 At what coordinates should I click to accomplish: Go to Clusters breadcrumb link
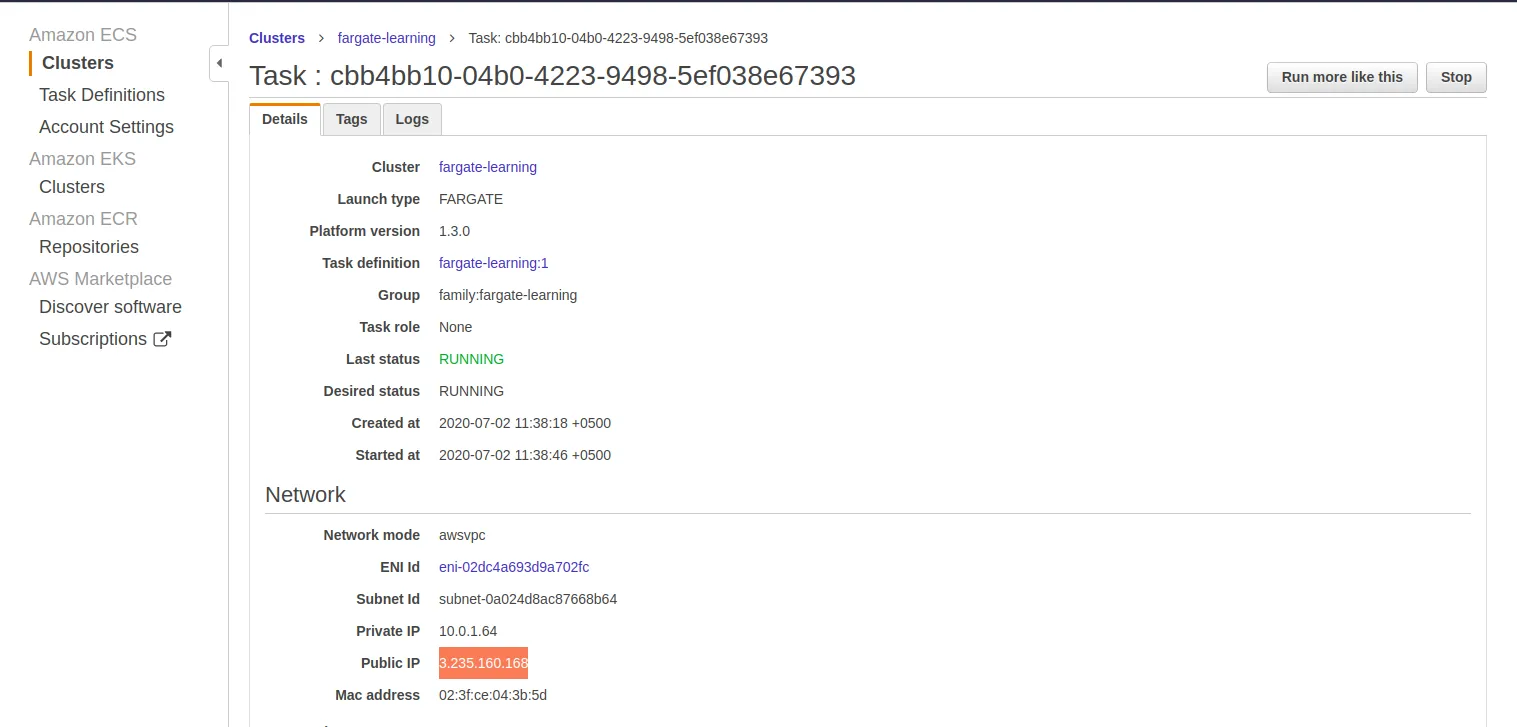point(277,38)
